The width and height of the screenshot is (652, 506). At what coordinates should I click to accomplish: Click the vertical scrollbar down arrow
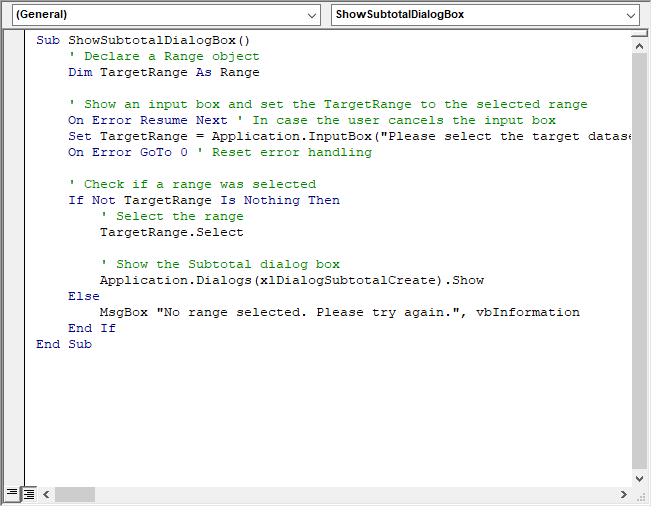640,479
